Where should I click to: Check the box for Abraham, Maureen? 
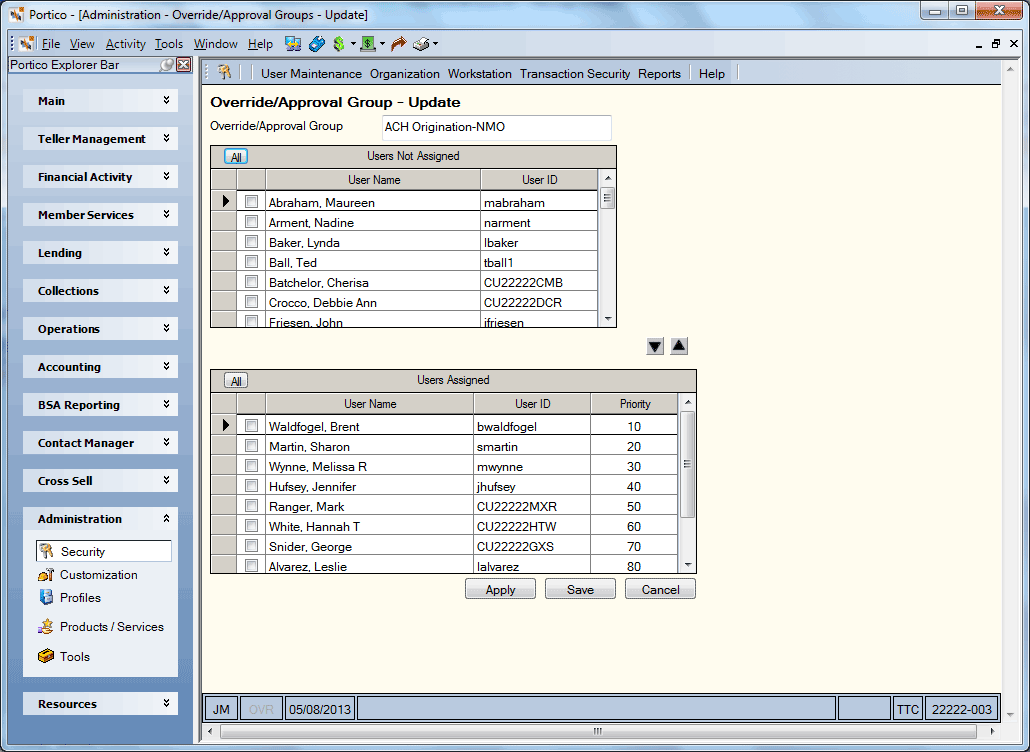[251, 202]
